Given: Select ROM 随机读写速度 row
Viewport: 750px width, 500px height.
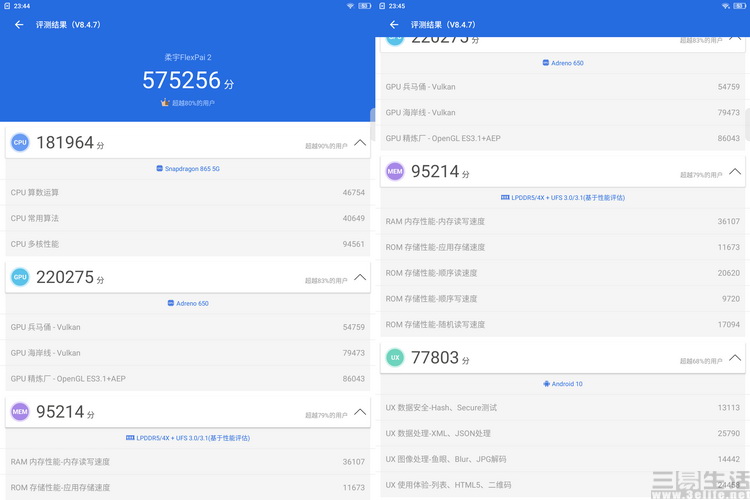Looking at the screenshot, I should click(562, 324).
